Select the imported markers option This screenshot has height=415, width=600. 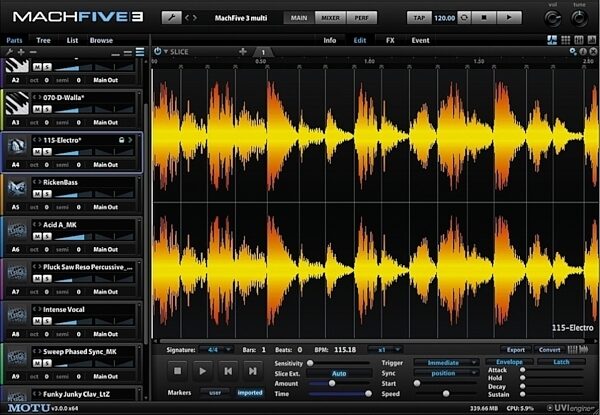249,393
